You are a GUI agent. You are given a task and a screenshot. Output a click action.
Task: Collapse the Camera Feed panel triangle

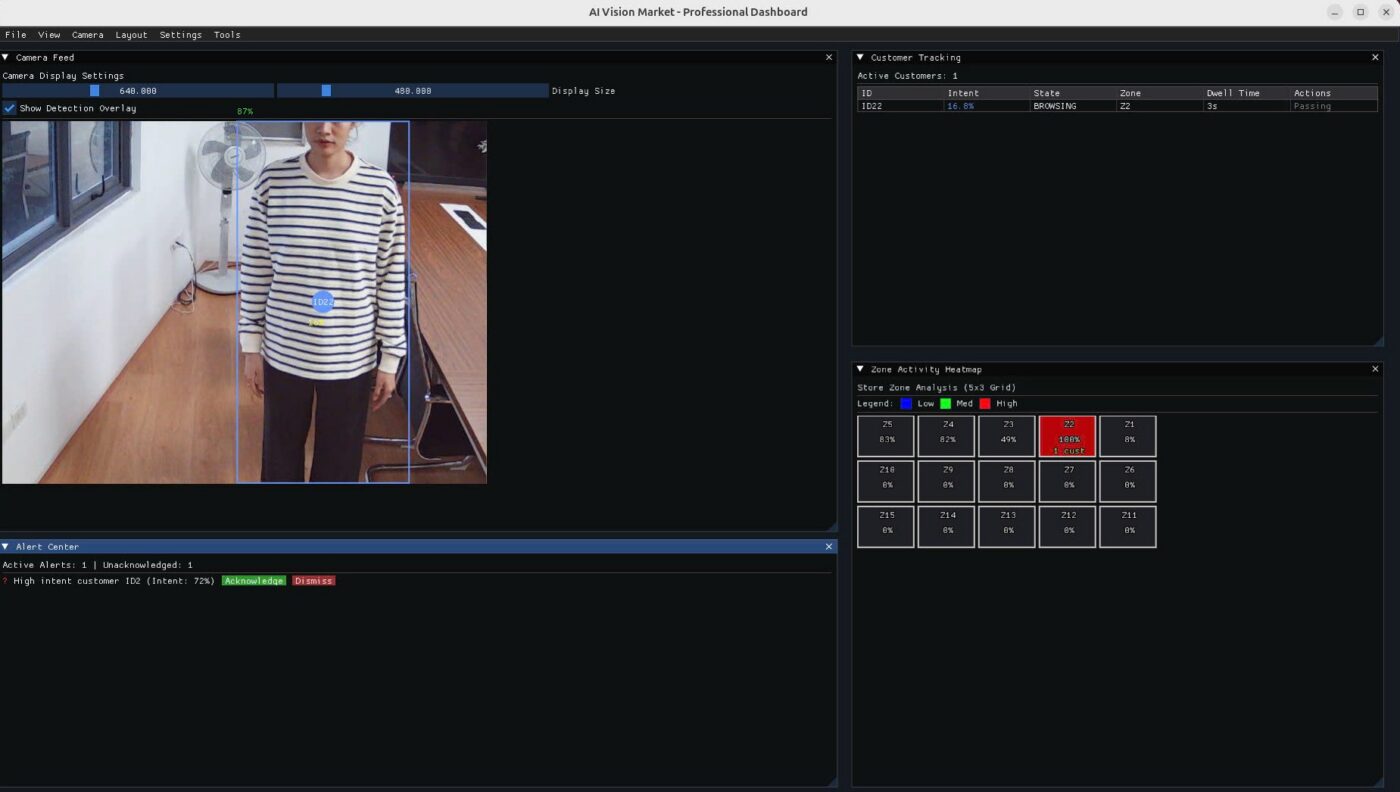click(6, 57)
